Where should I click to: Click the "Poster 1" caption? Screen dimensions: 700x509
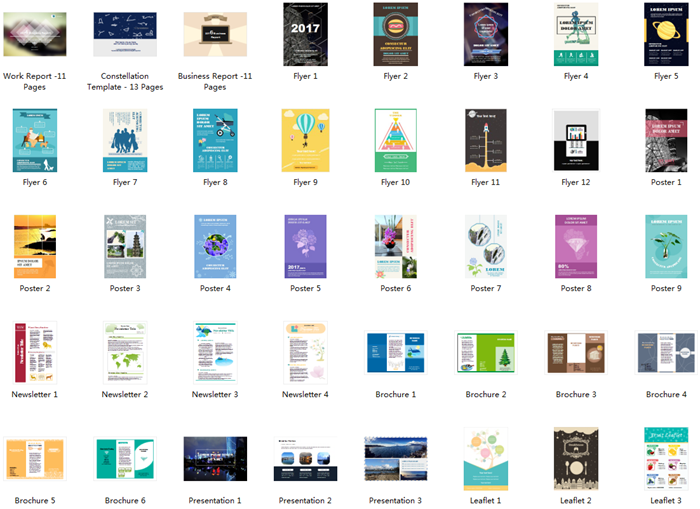coord(666,182)
